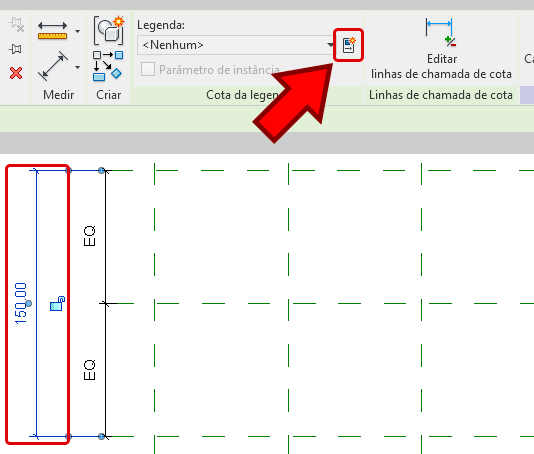Click the 150.00 dimension text value
Screen dimensions: 534x454
click(x=21, y=303)
